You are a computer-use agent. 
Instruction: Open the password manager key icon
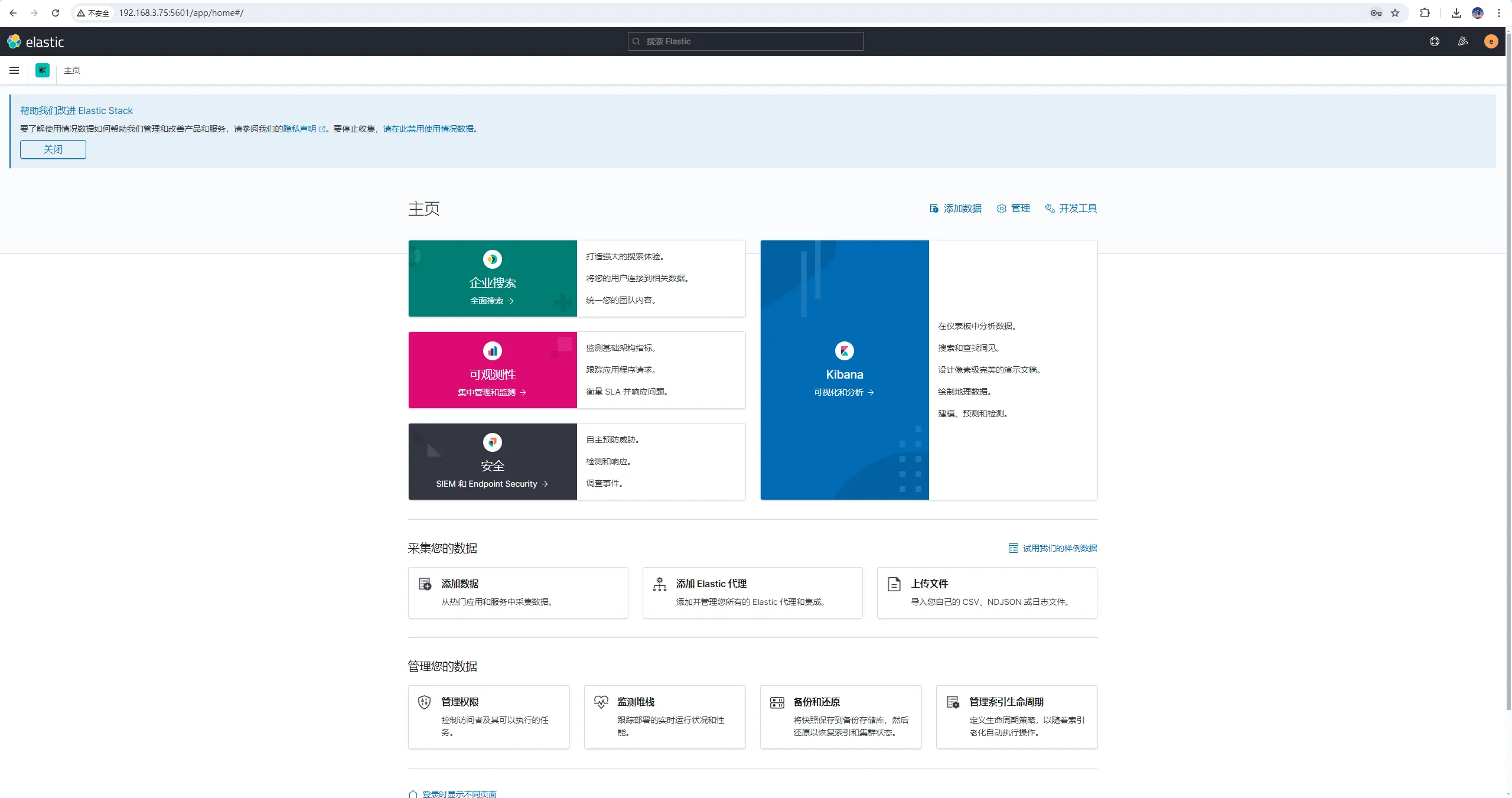tap(1376, 13)
